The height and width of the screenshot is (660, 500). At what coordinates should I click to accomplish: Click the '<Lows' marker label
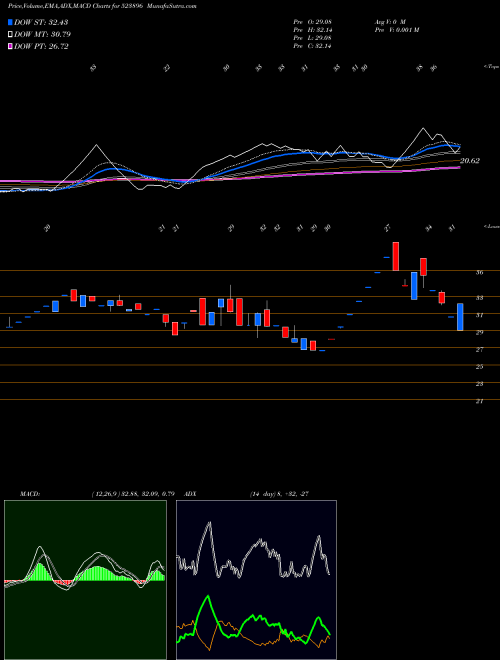491,226
